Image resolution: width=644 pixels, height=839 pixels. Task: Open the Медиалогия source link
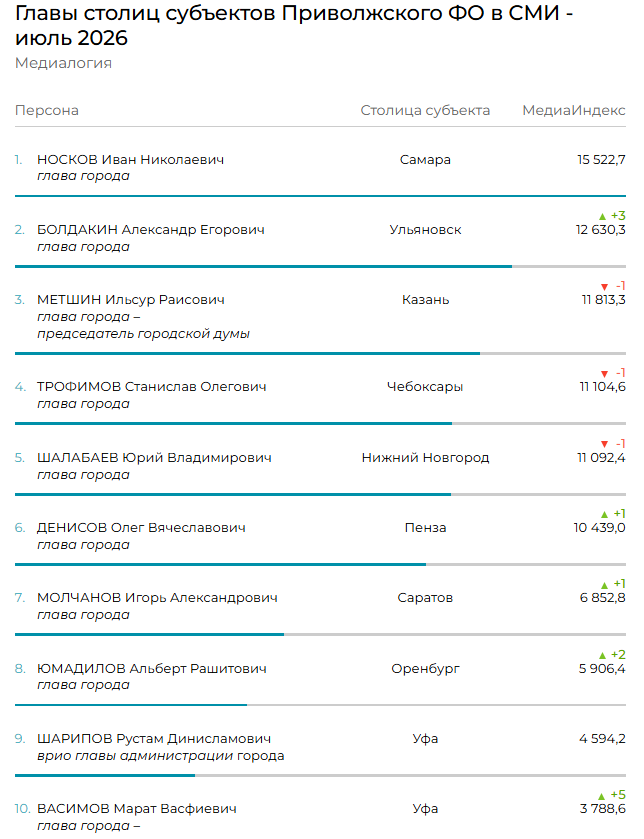pos(63,63)
